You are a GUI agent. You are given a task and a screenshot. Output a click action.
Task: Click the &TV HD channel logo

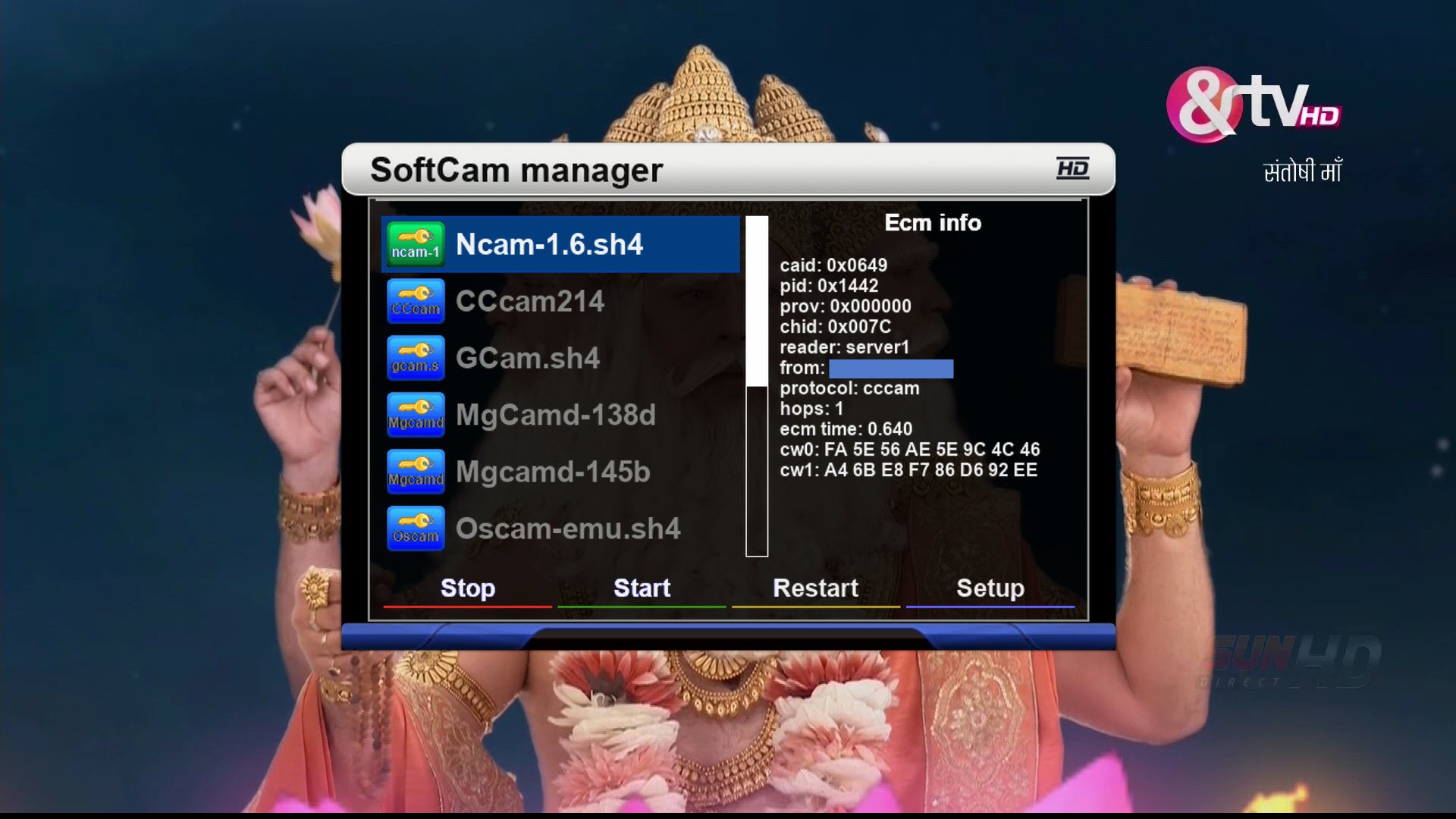pos(1253,106)
